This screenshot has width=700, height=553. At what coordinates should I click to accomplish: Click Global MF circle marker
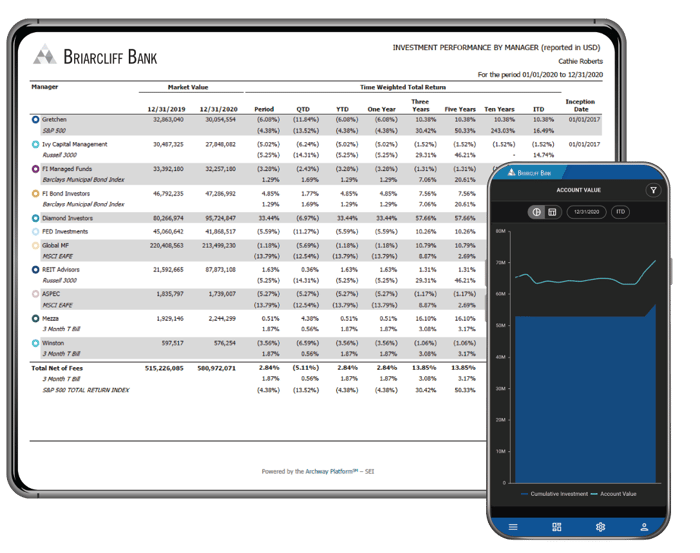(x=36, y=245)
